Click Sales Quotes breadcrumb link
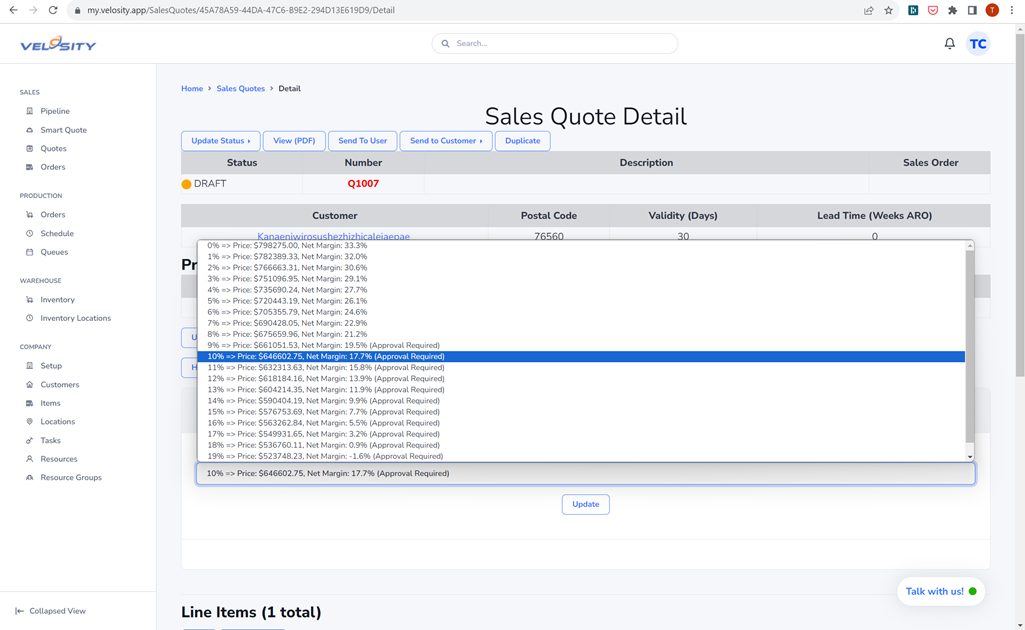Viewport: 1025px width, 630px height. click(x=241, y=89)
